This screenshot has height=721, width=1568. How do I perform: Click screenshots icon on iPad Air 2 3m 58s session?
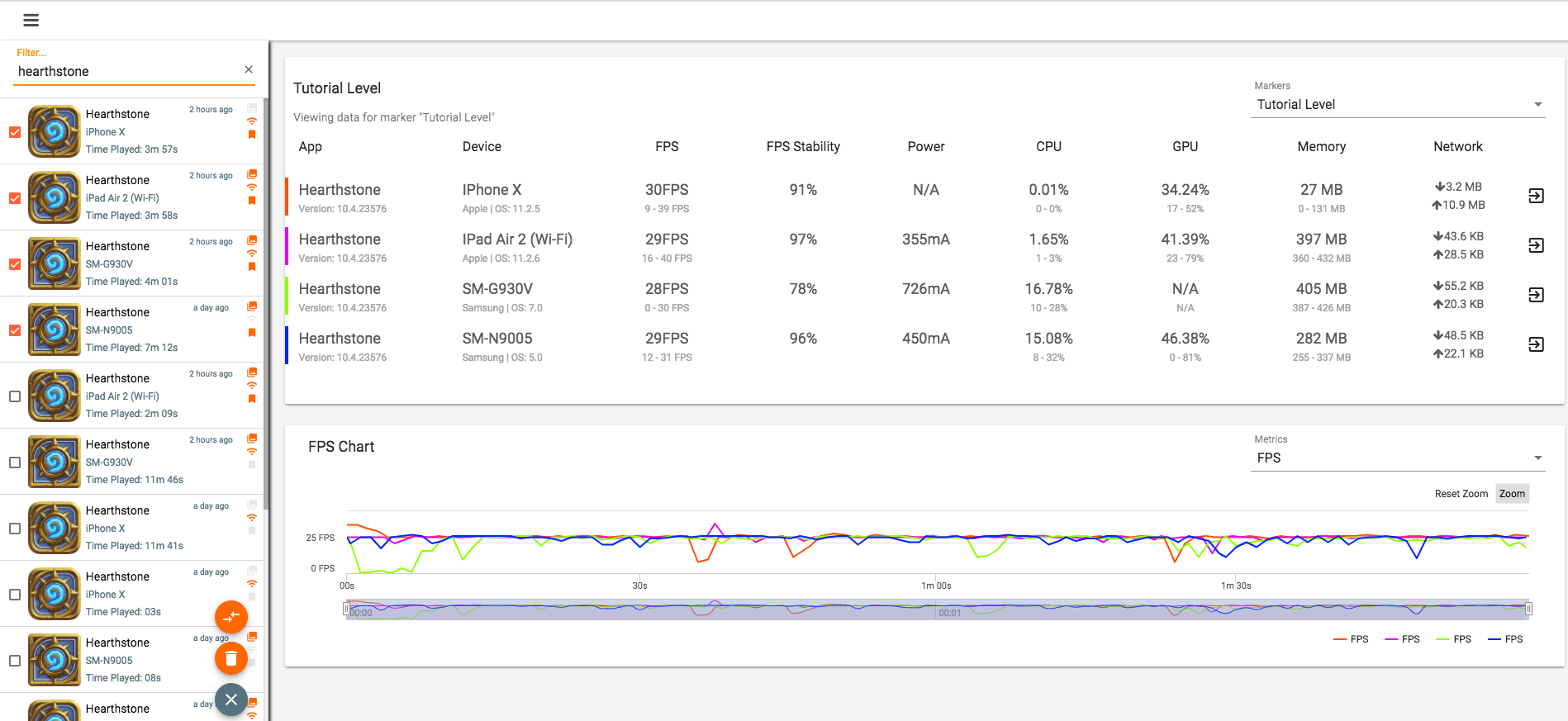(x=252, y=174)
